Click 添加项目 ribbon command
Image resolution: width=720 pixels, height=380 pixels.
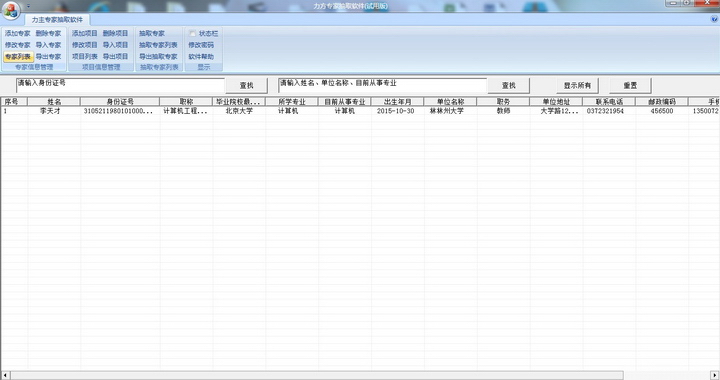[x=85, y=33]
